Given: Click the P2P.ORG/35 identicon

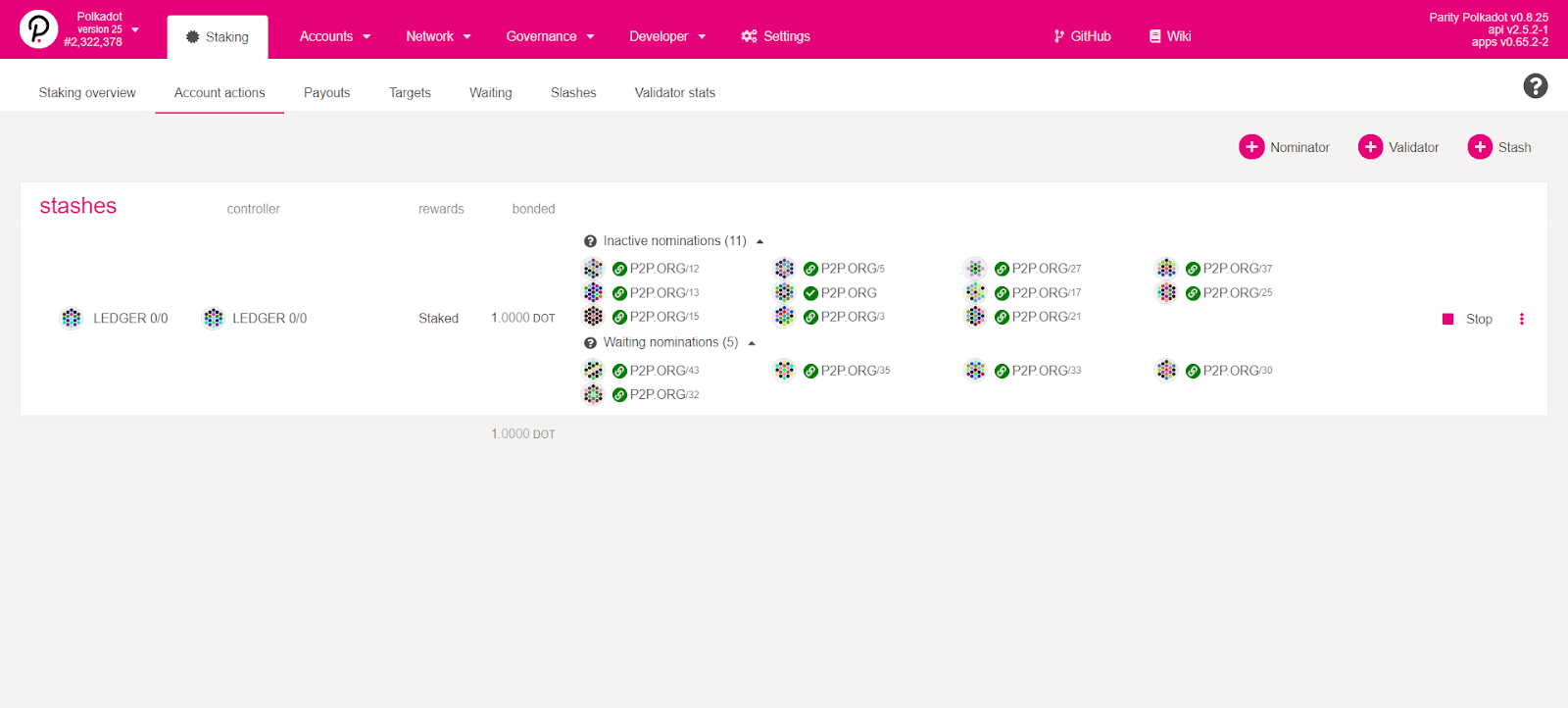Looking at the screenshot, I should (x=784, y=370).
